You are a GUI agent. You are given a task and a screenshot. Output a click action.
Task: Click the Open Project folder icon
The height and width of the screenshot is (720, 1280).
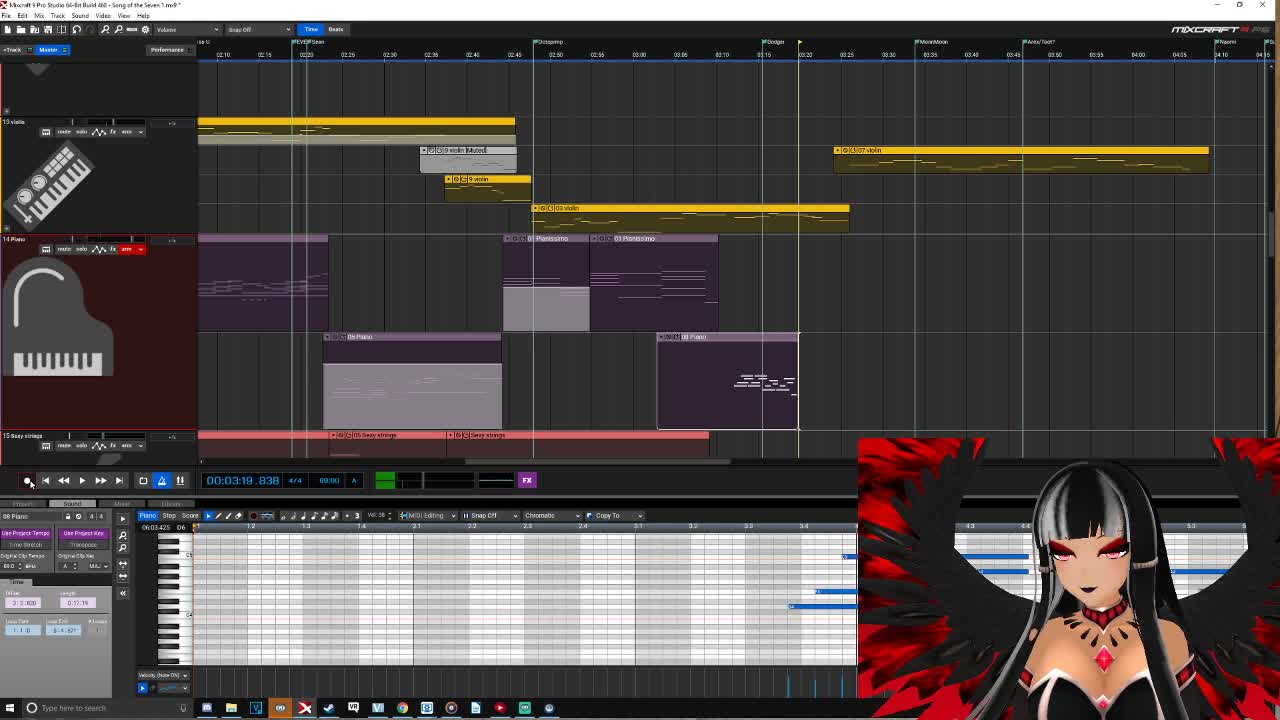click(22, 29)
